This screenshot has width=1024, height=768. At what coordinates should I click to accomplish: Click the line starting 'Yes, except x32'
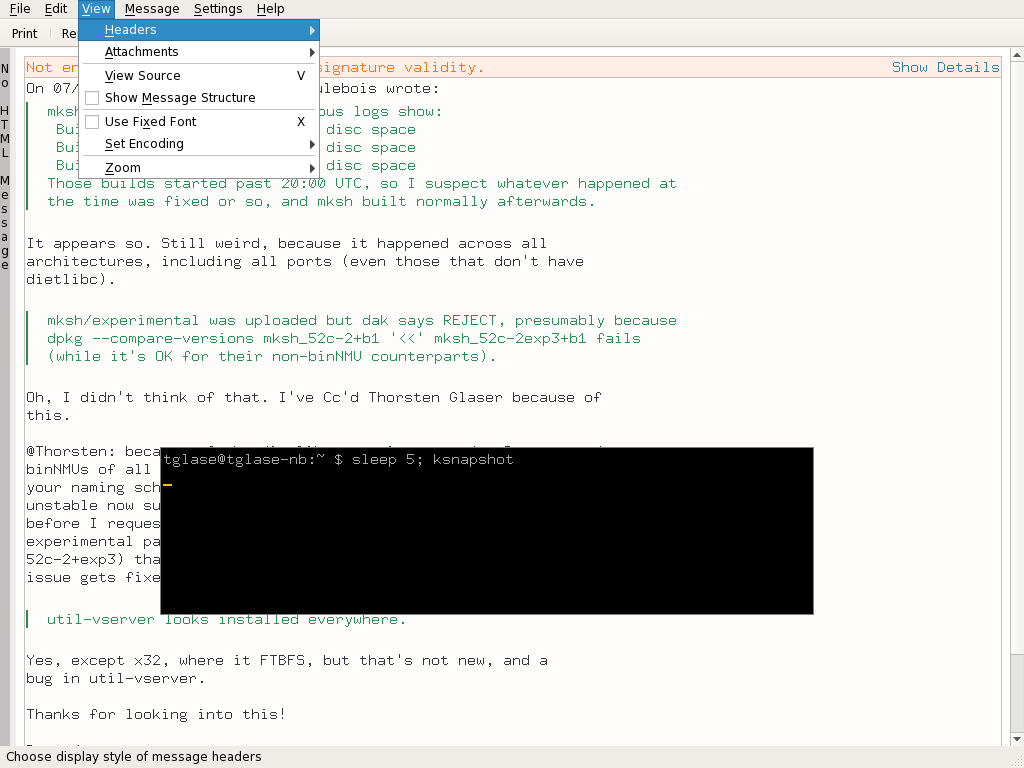[287, 661]
